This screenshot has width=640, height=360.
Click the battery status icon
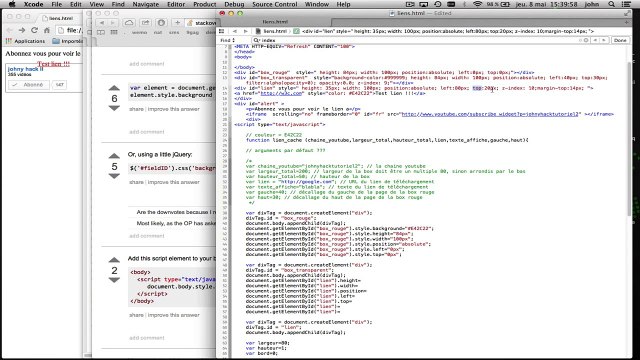(505, 4)
